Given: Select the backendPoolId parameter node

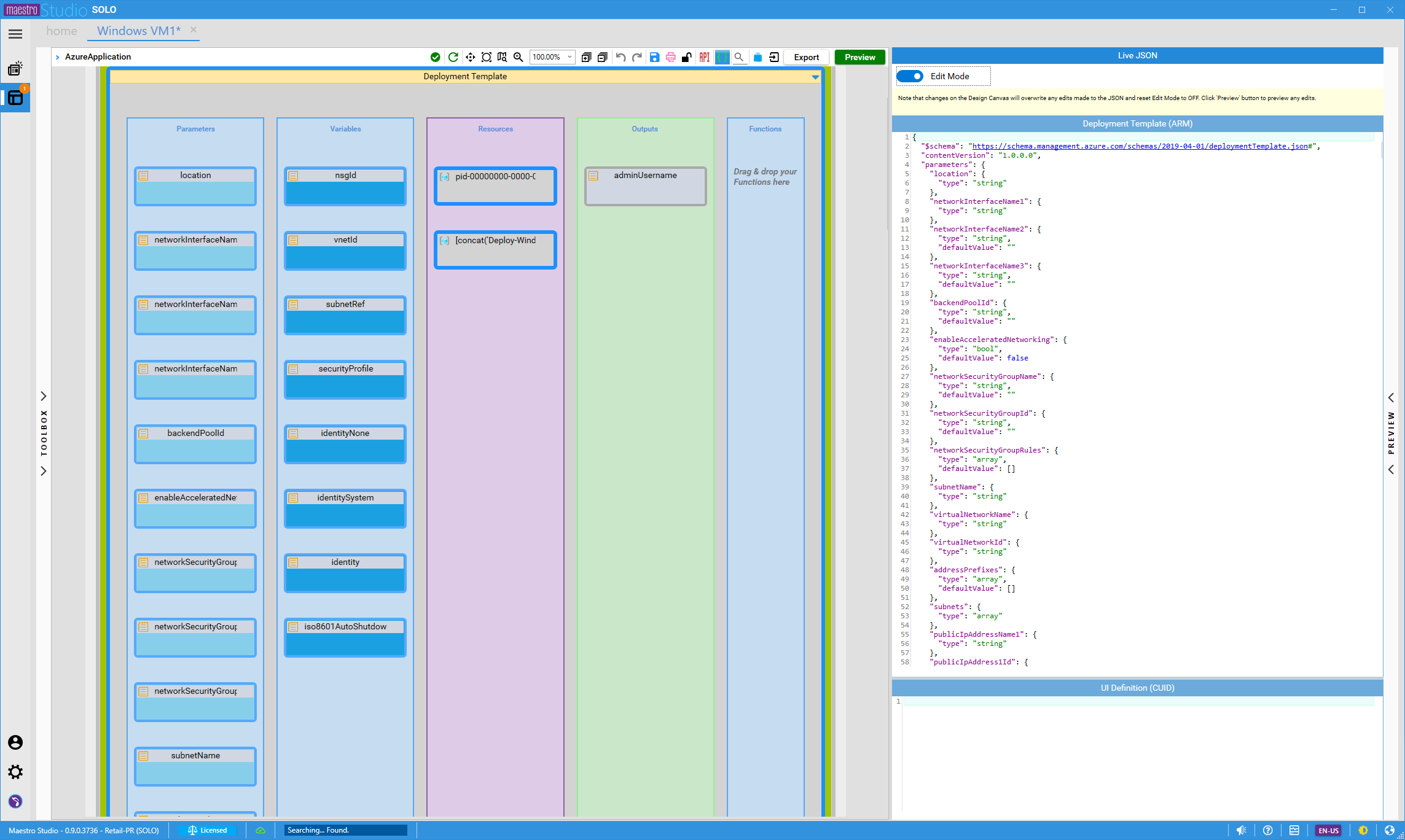Looking at the screenshot, I should click(x=195, y=444).
